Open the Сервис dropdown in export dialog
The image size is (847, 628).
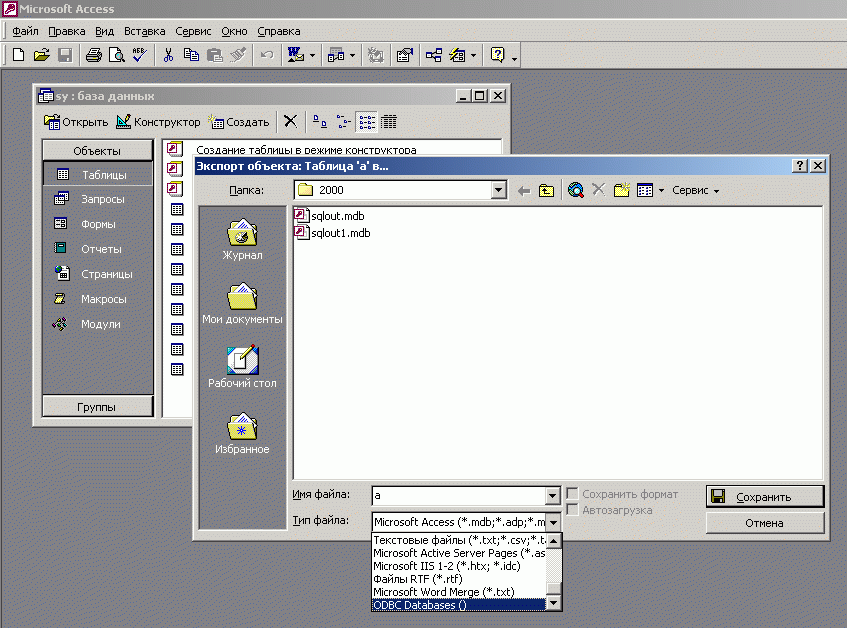click(696, 190)
